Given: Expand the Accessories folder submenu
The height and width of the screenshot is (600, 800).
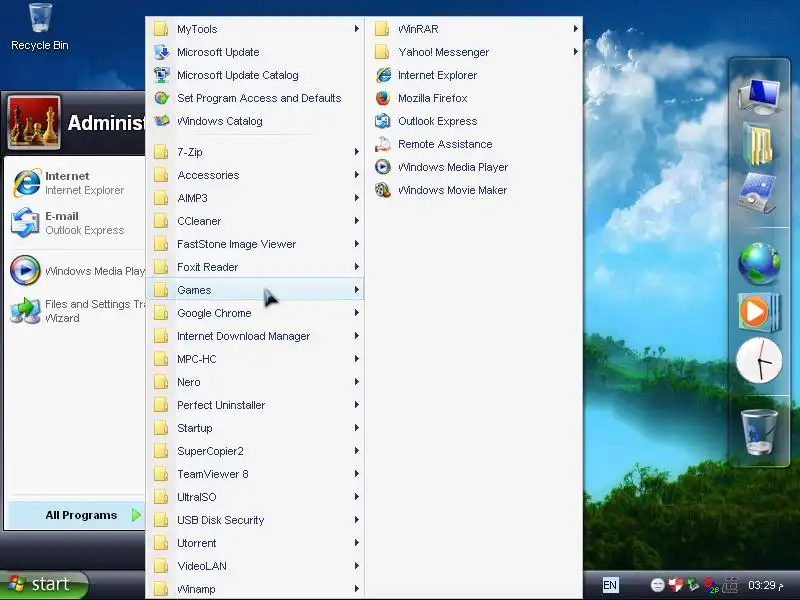Looking at the screenshot, I should (255, 175).
